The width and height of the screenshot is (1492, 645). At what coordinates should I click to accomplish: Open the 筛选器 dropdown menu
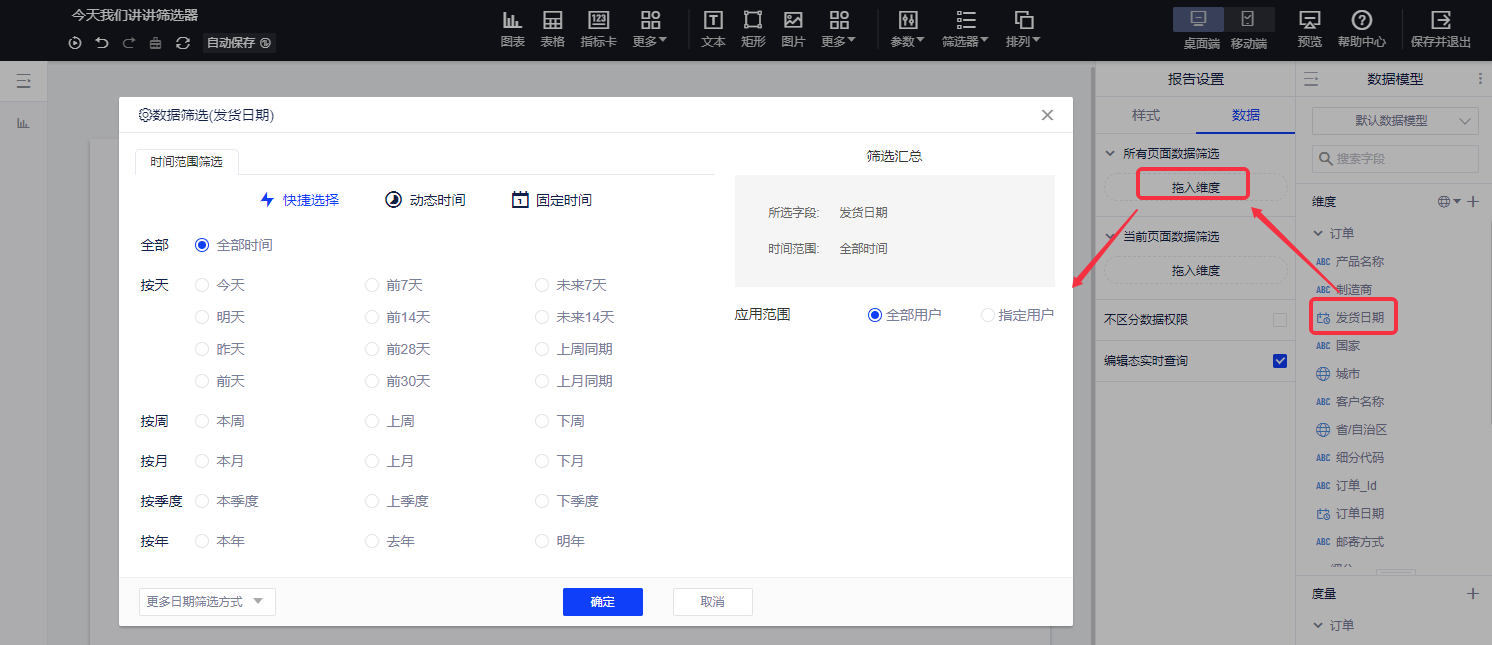(x=964, y=30)
